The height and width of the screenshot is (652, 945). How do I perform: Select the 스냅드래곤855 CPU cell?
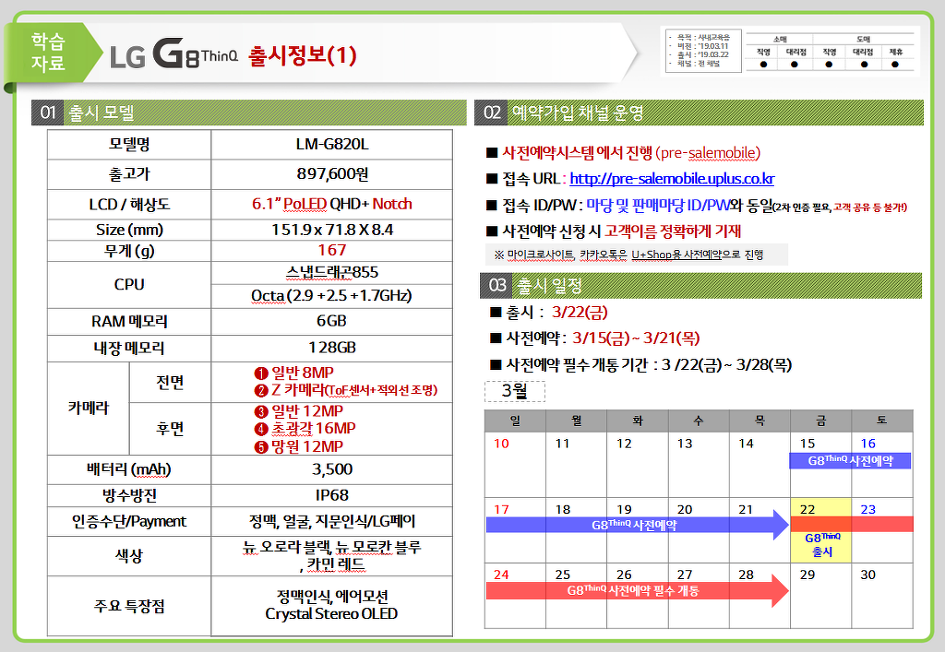[x=331, y=272]
